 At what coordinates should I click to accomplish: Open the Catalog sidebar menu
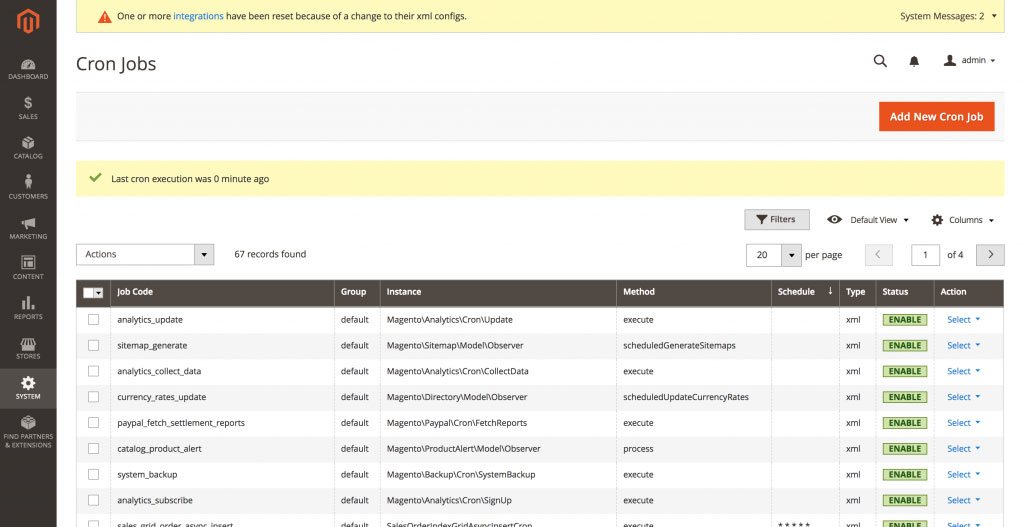pyautogui.click(x=28, y=148)
